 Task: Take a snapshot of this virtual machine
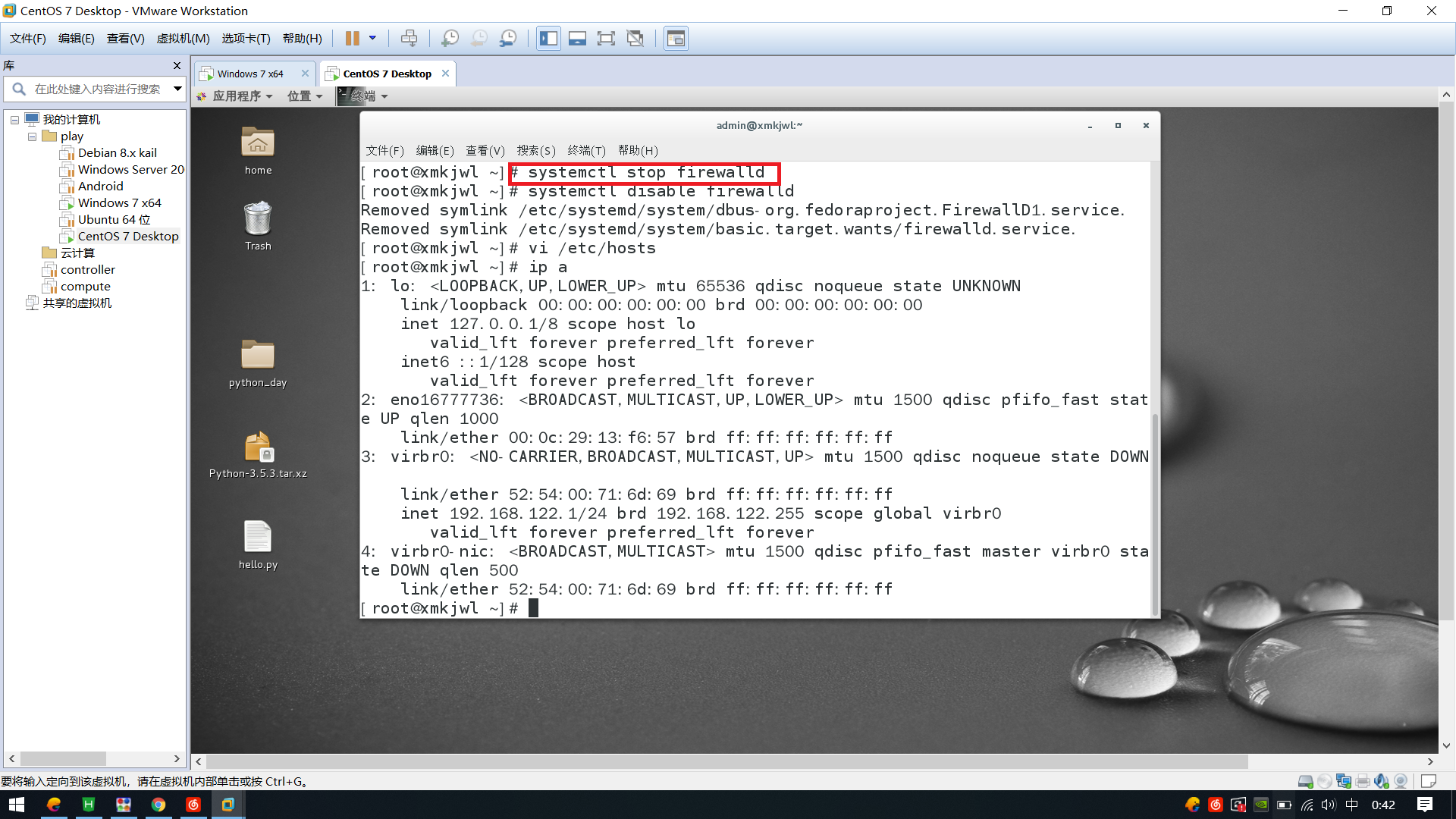coord(450,39)
